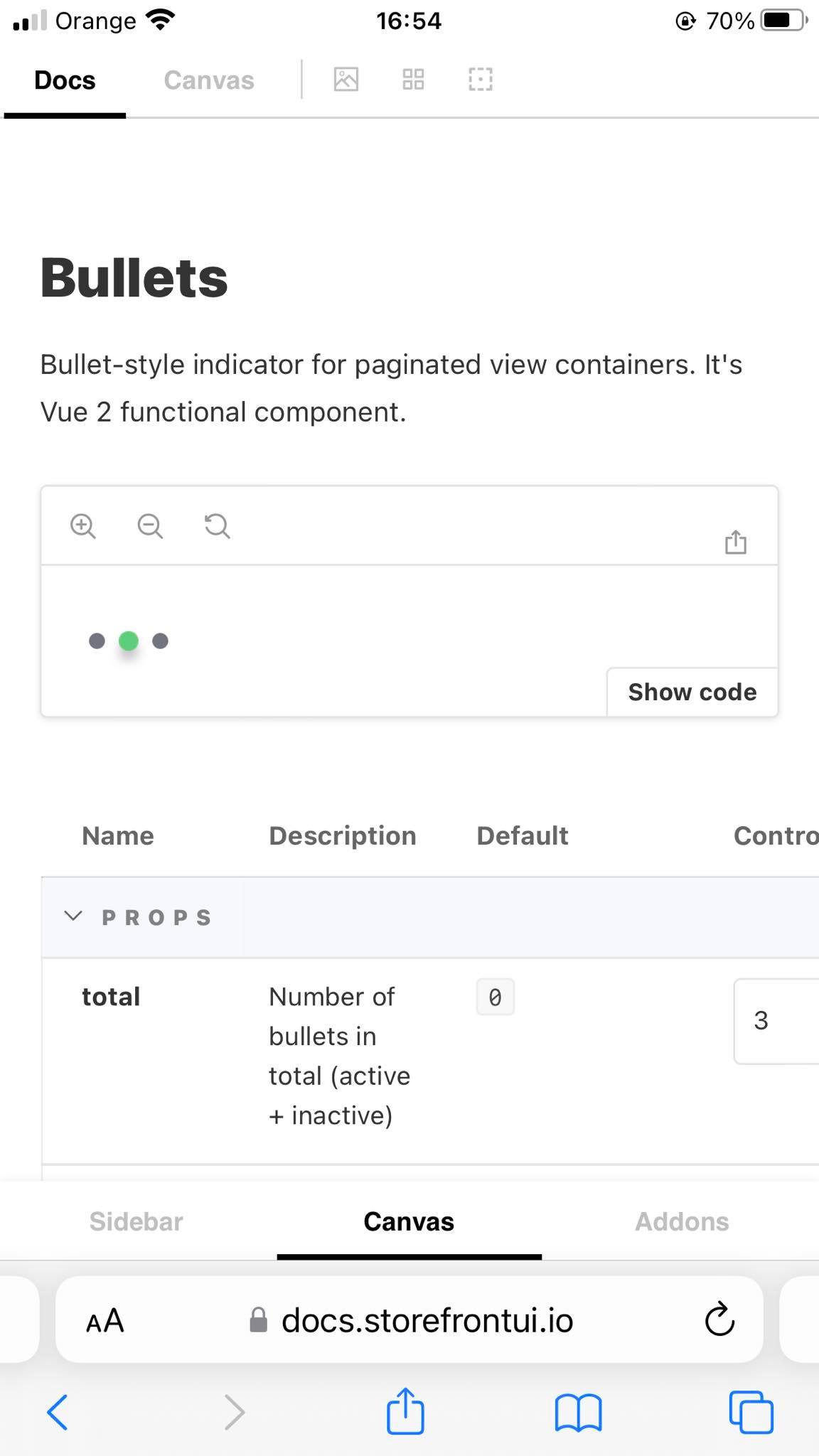Image resolution: width=819 pixels, height=1456 pixels.
Task: Collapse the PROPS section chevron
Action: pos(73,916)
